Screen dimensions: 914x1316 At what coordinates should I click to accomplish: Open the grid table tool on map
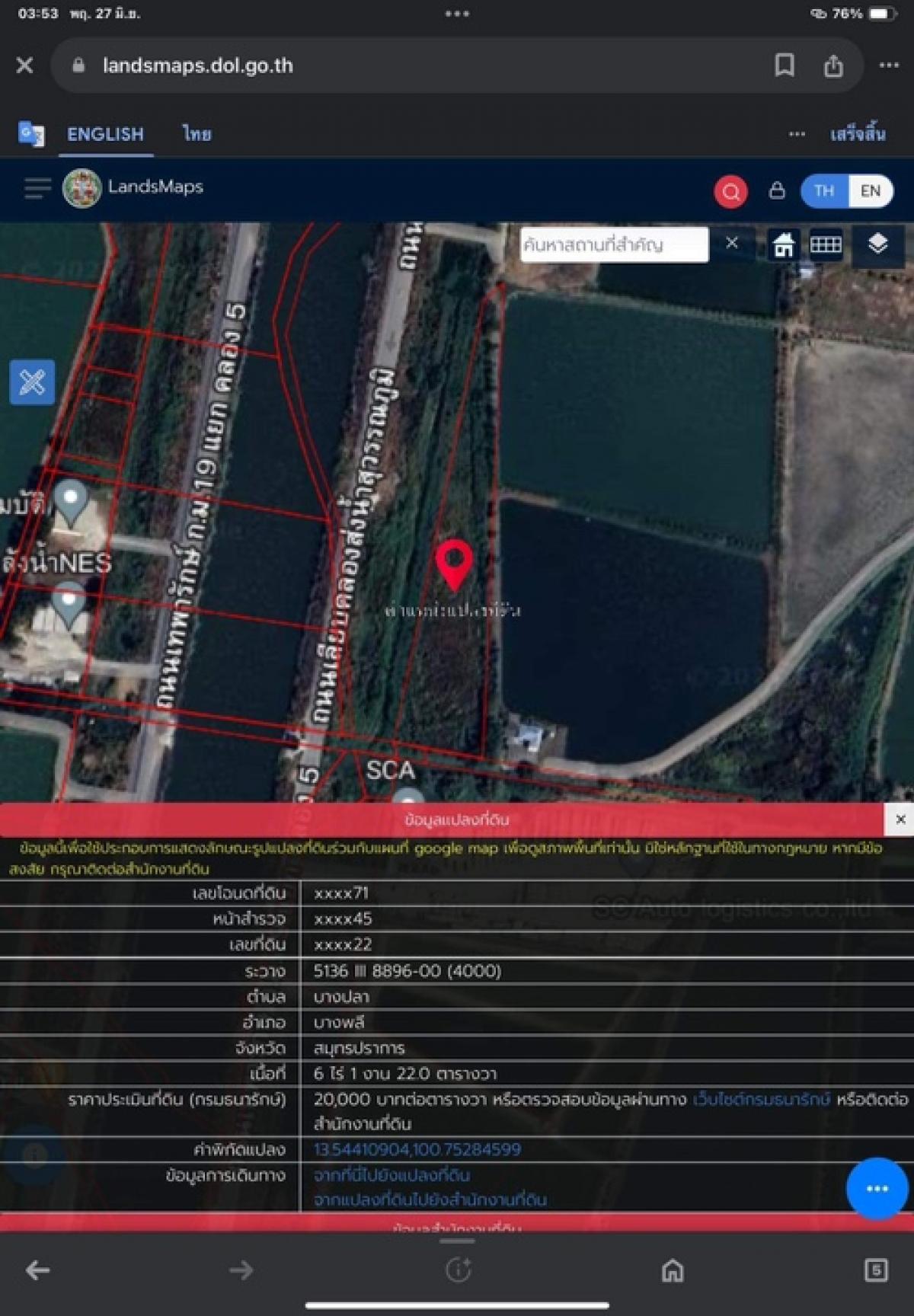(x=825, y=245)
